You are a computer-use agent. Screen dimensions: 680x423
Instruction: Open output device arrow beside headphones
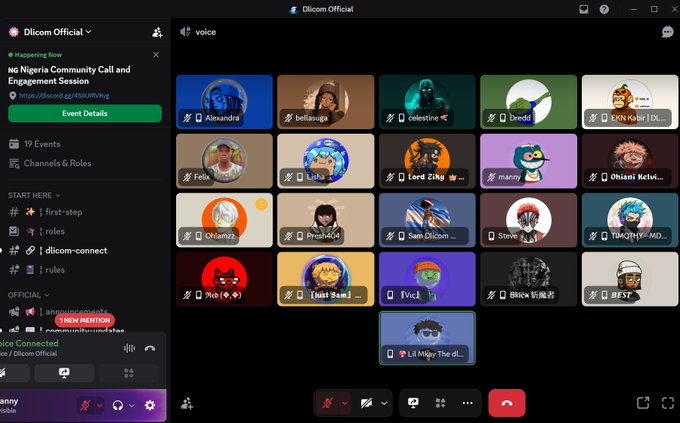click(132, 405)
